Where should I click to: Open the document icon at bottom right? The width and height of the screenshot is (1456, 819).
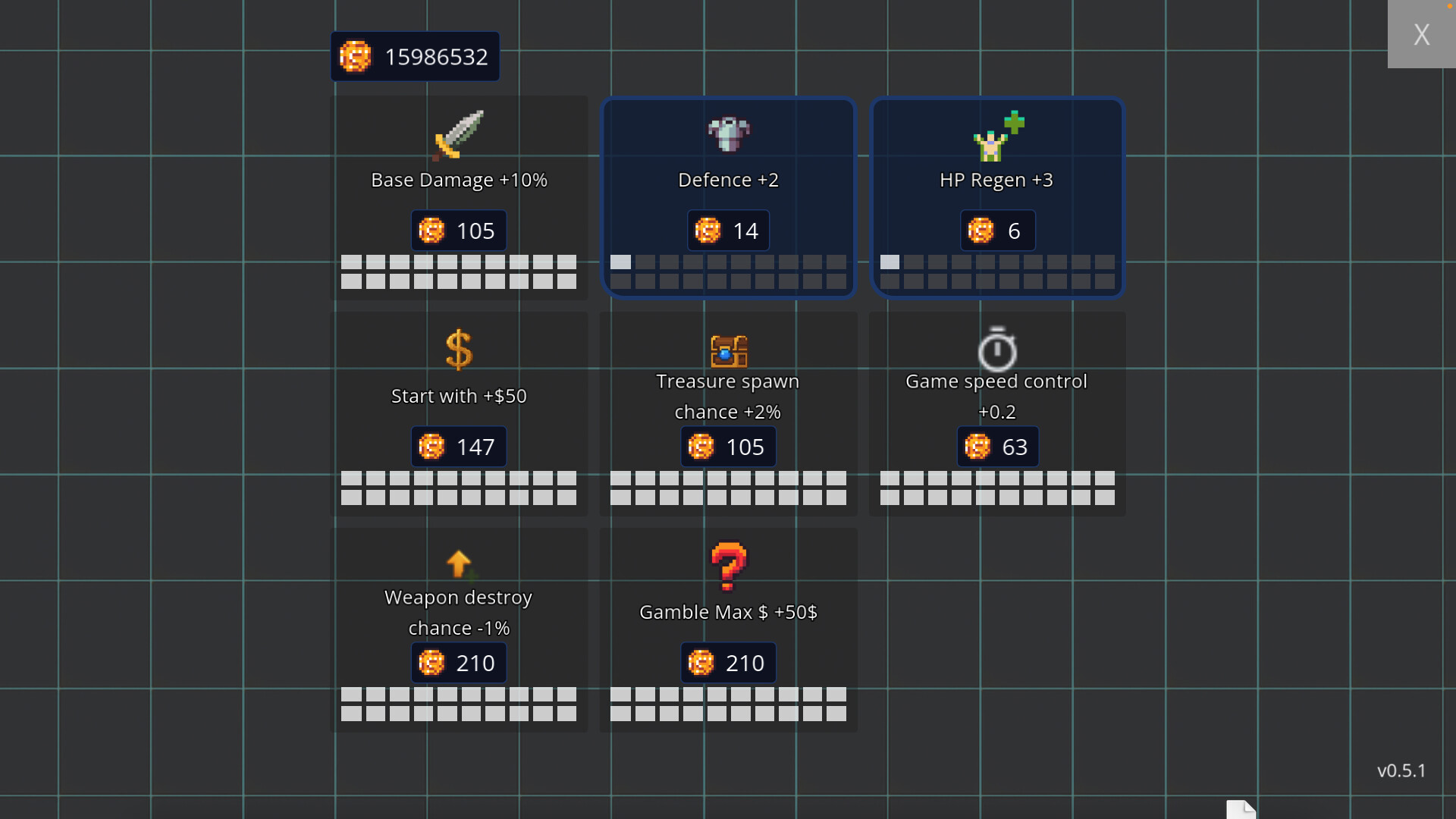1241,810
